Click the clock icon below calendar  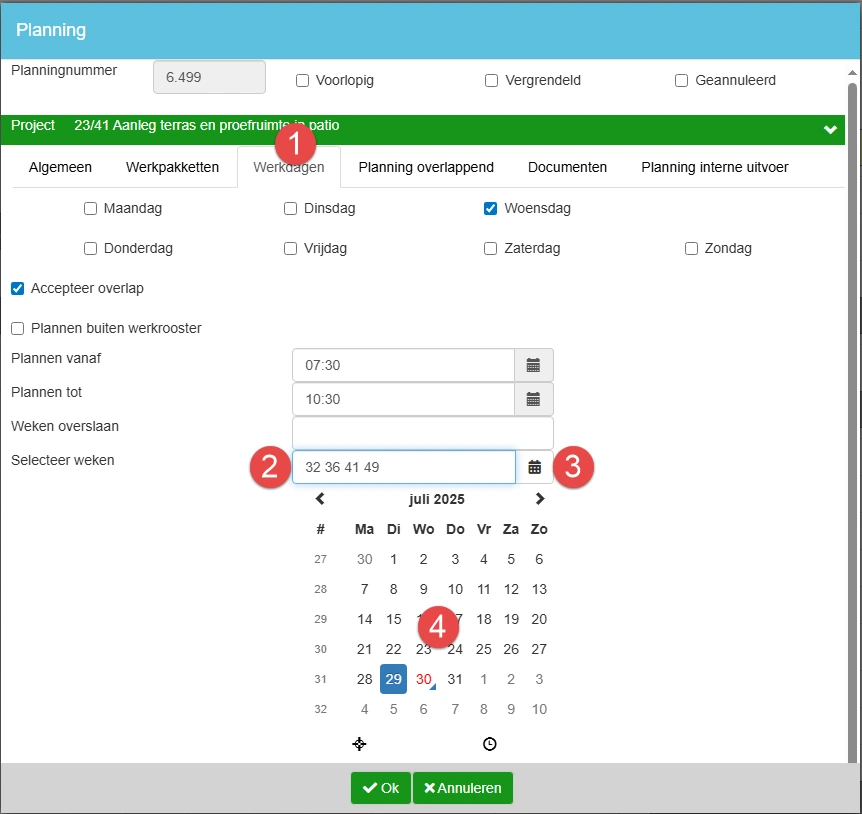[x=489, y=744]
